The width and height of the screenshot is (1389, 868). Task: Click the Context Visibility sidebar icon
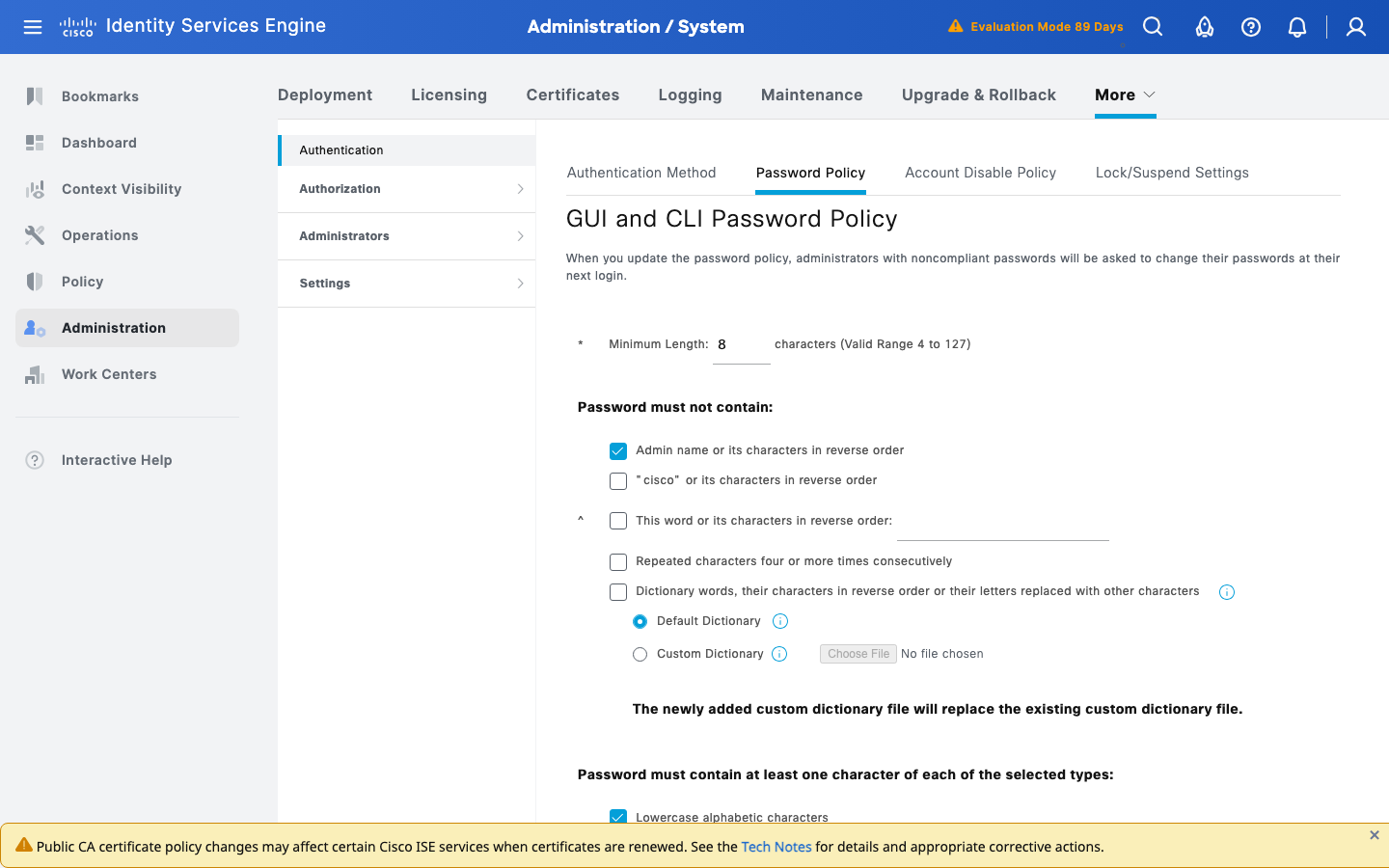(x=35, y=189)
